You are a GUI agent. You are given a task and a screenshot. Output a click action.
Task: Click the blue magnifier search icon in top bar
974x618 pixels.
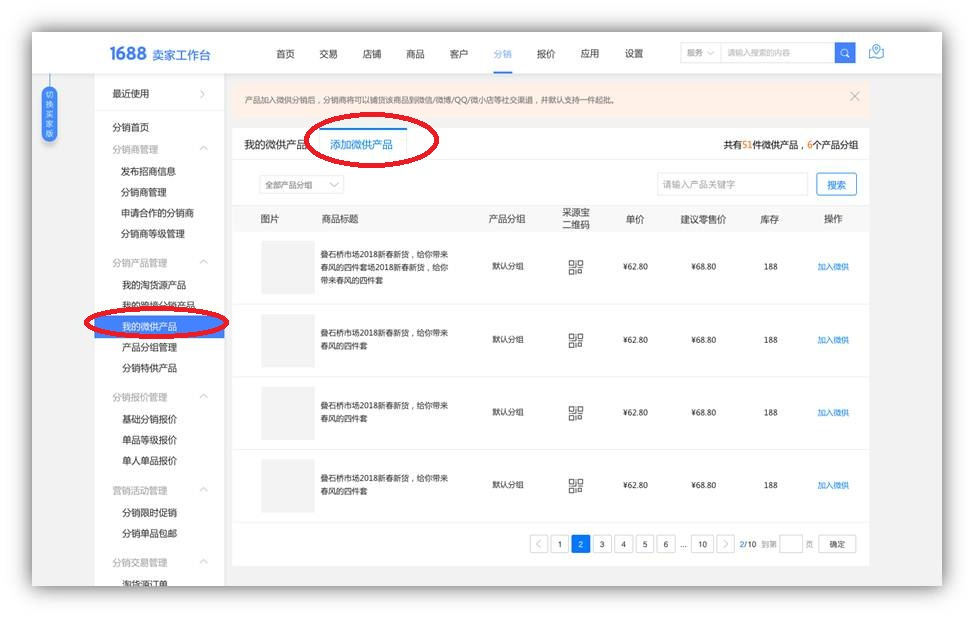point(843,52)
